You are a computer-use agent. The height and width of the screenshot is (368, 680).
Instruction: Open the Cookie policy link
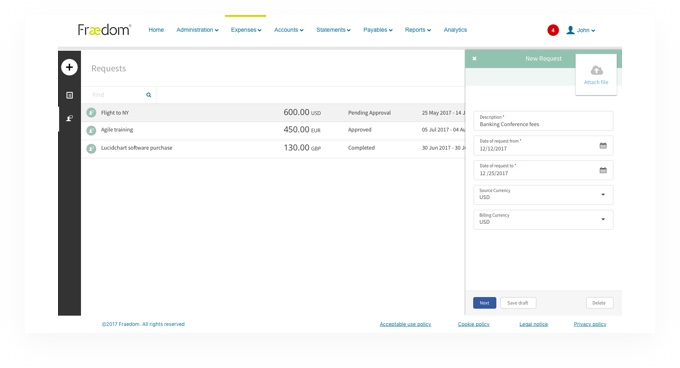pos(474,324)
